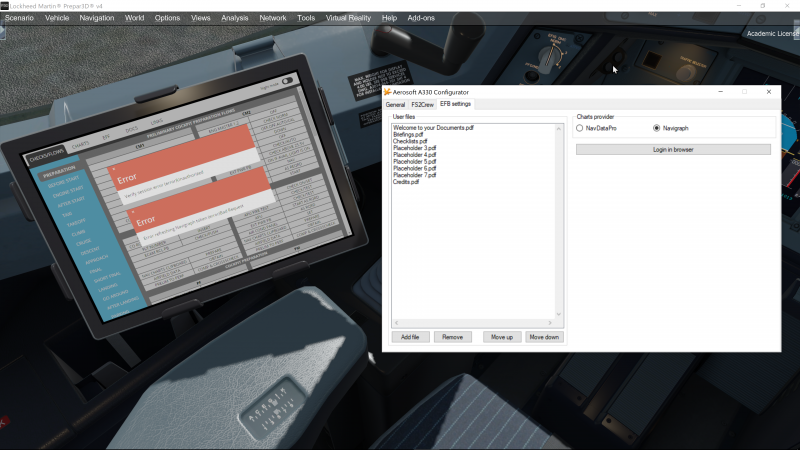Select AFTER LANDING in the EFB sidebar
The width and height of the screenshot is (800, 450).
click(123, 305)
